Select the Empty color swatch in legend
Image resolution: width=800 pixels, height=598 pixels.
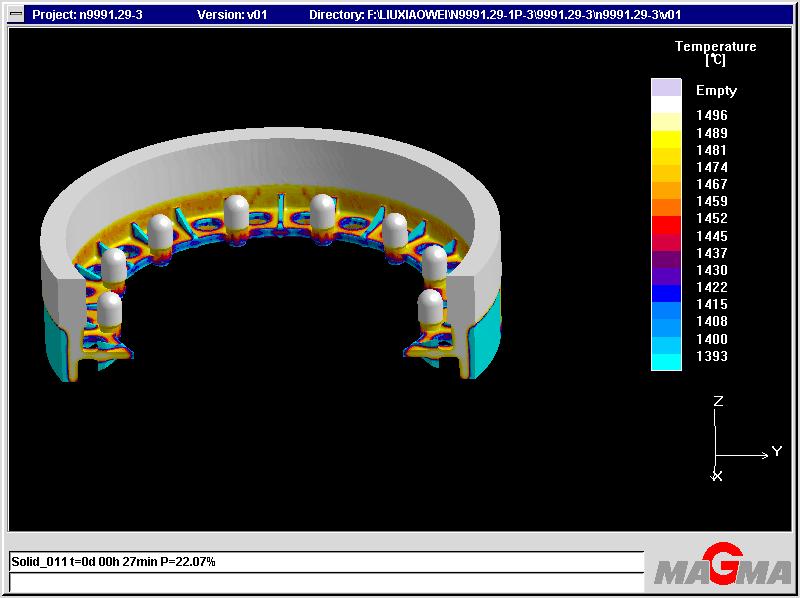point(666,87)
